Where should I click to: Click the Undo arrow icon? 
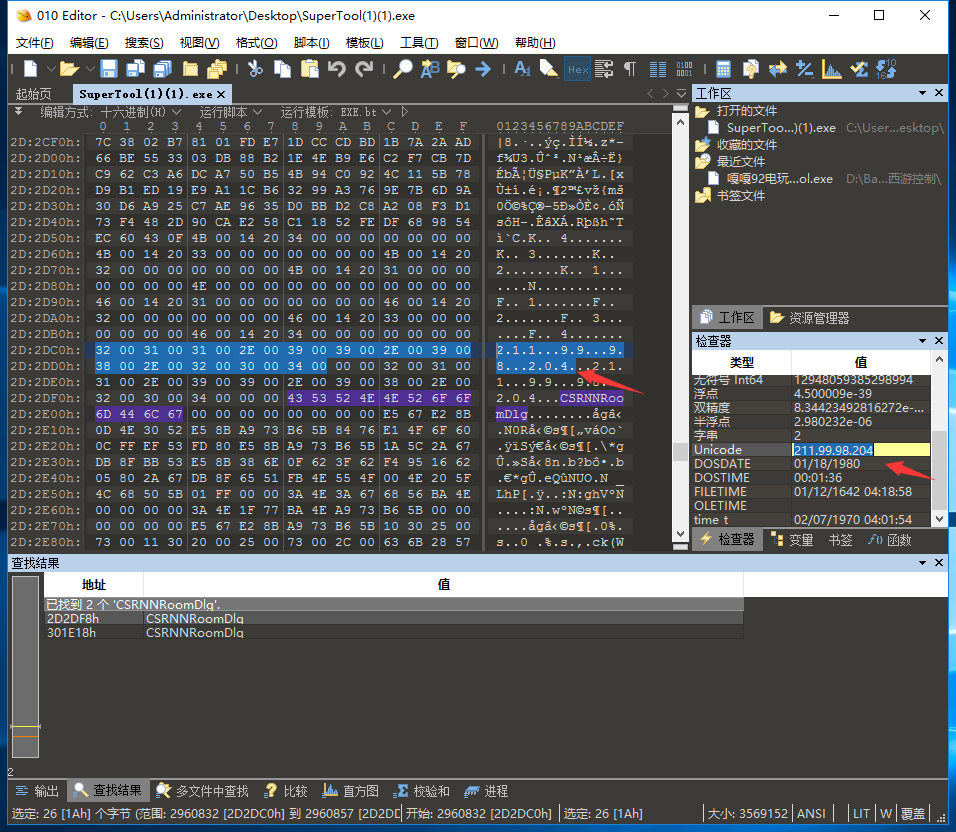[337, 69]
